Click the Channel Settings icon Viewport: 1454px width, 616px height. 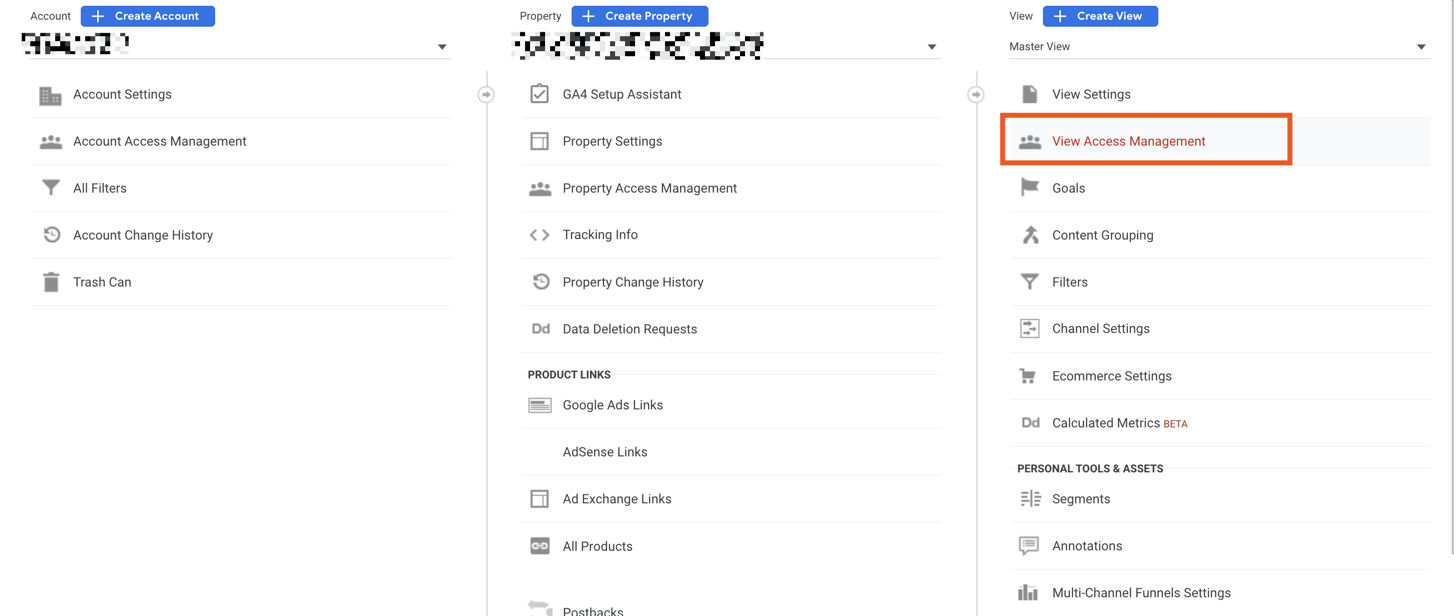(x=1029, y=329)
